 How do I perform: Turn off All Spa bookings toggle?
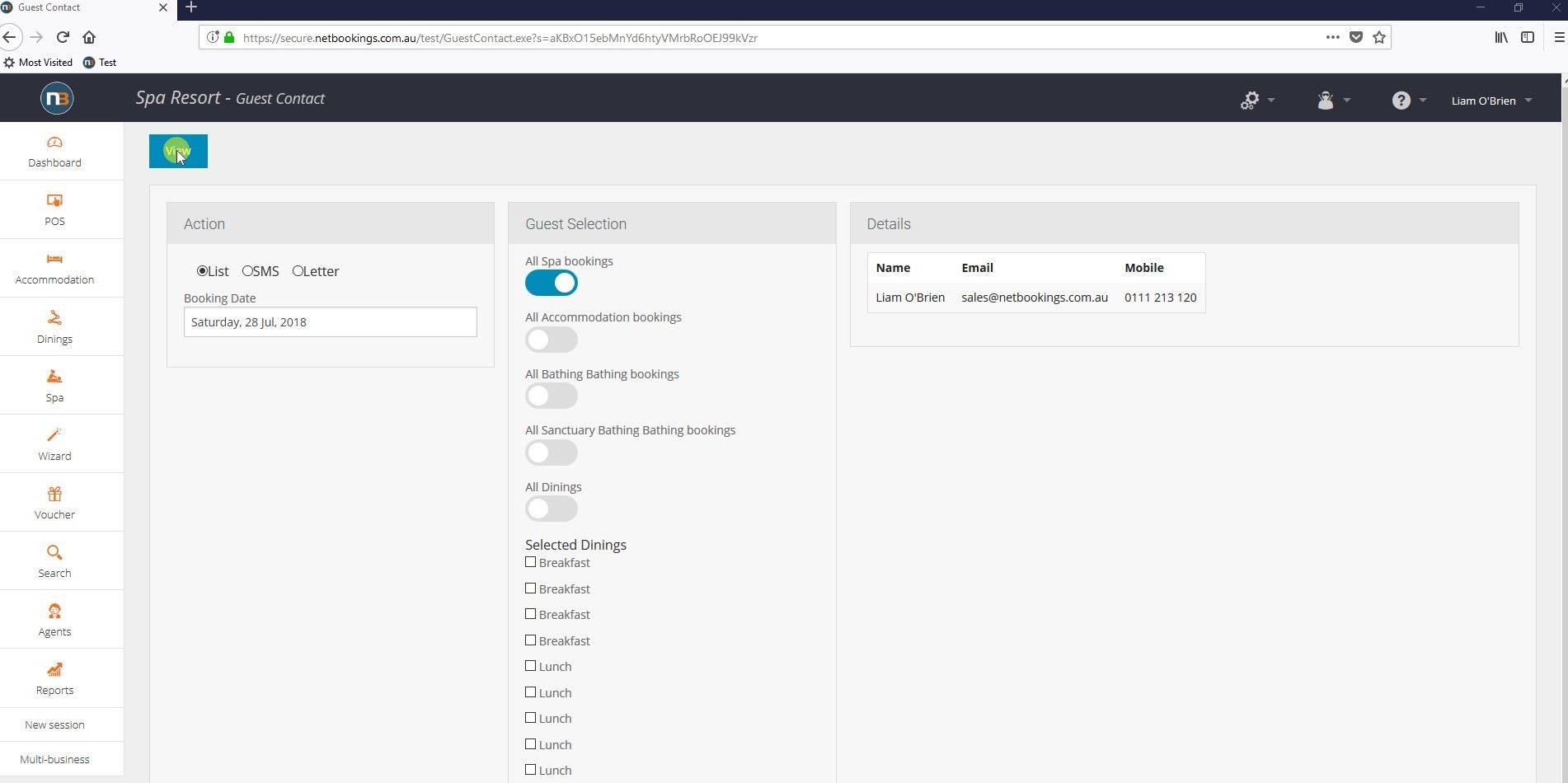(552, 283)
